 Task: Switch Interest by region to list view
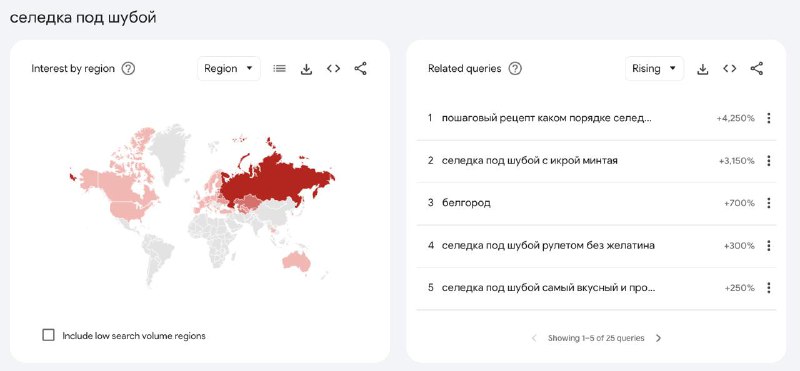pos(279,68)
